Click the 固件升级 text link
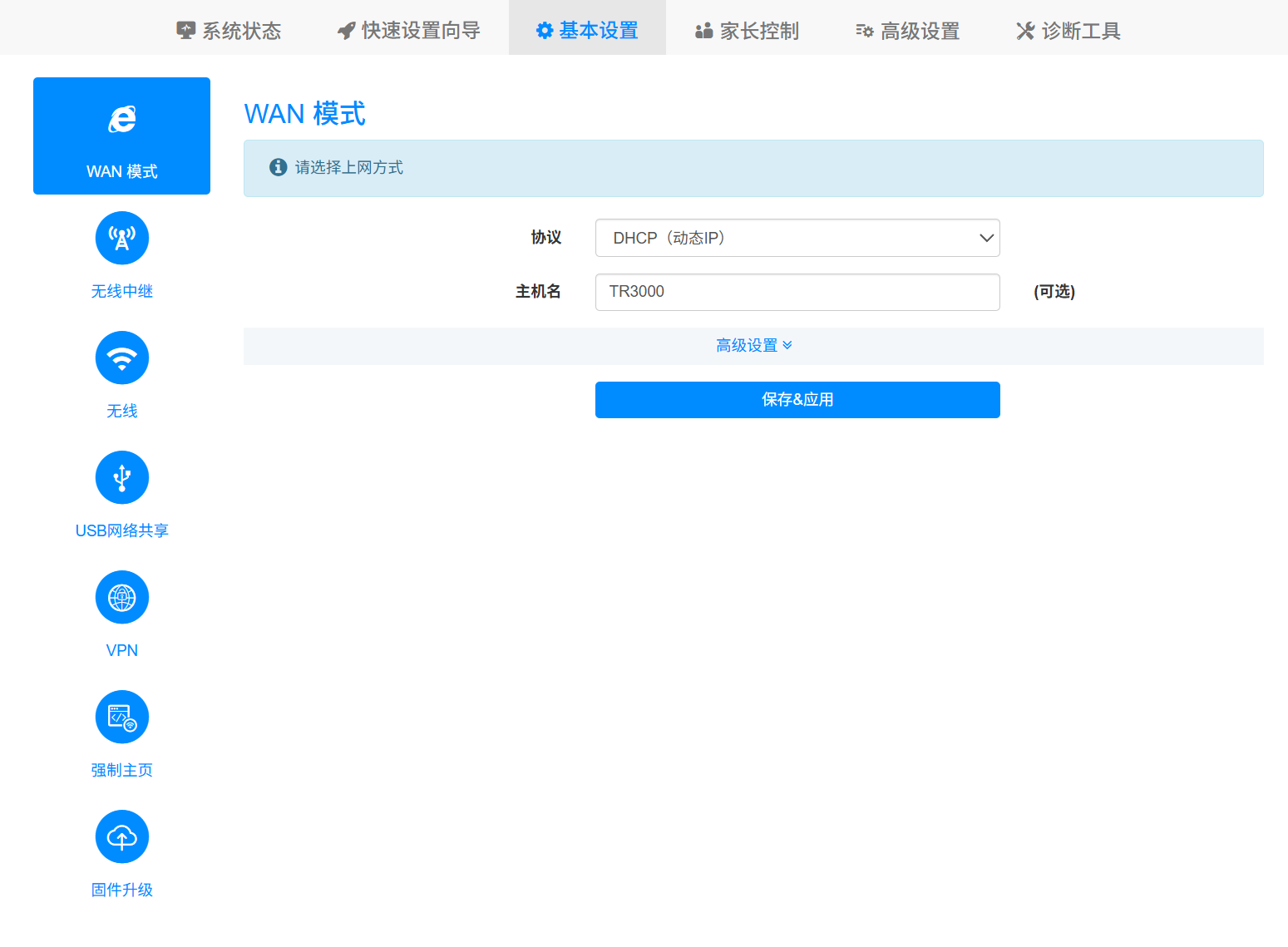Screen dimensions: 1288x947 coord(121,890)
